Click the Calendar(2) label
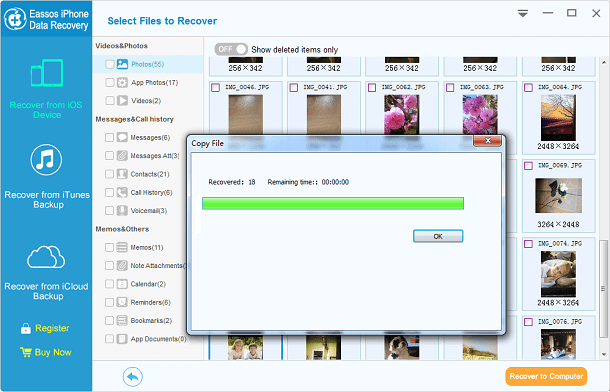 click(148, 284)
